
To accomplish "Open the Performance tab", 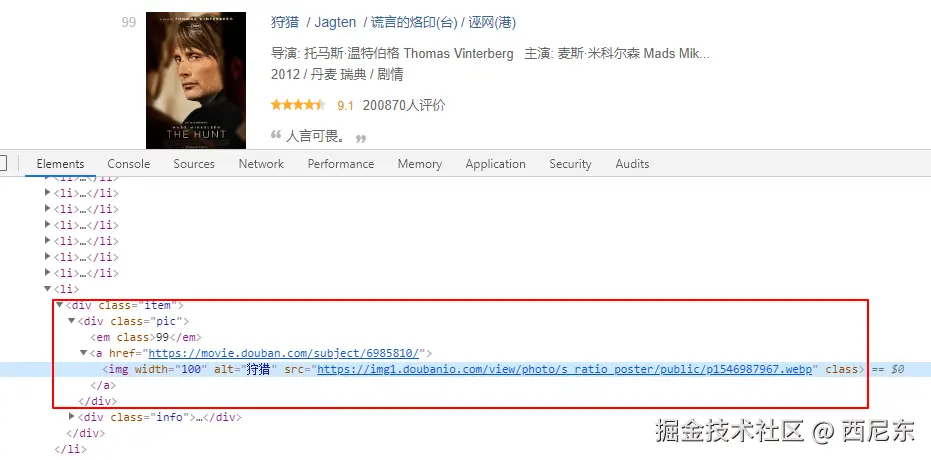I will point(341,164).
